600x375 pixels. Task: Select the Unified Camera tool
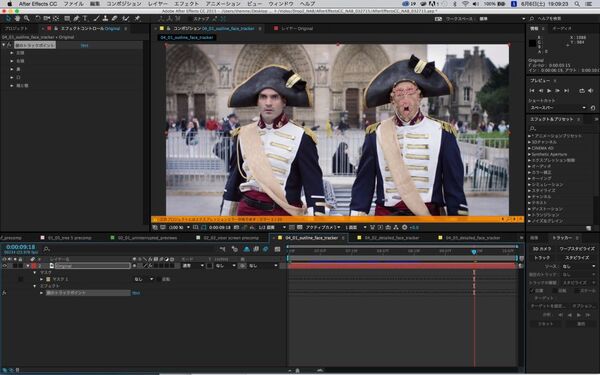click(47, 18)
